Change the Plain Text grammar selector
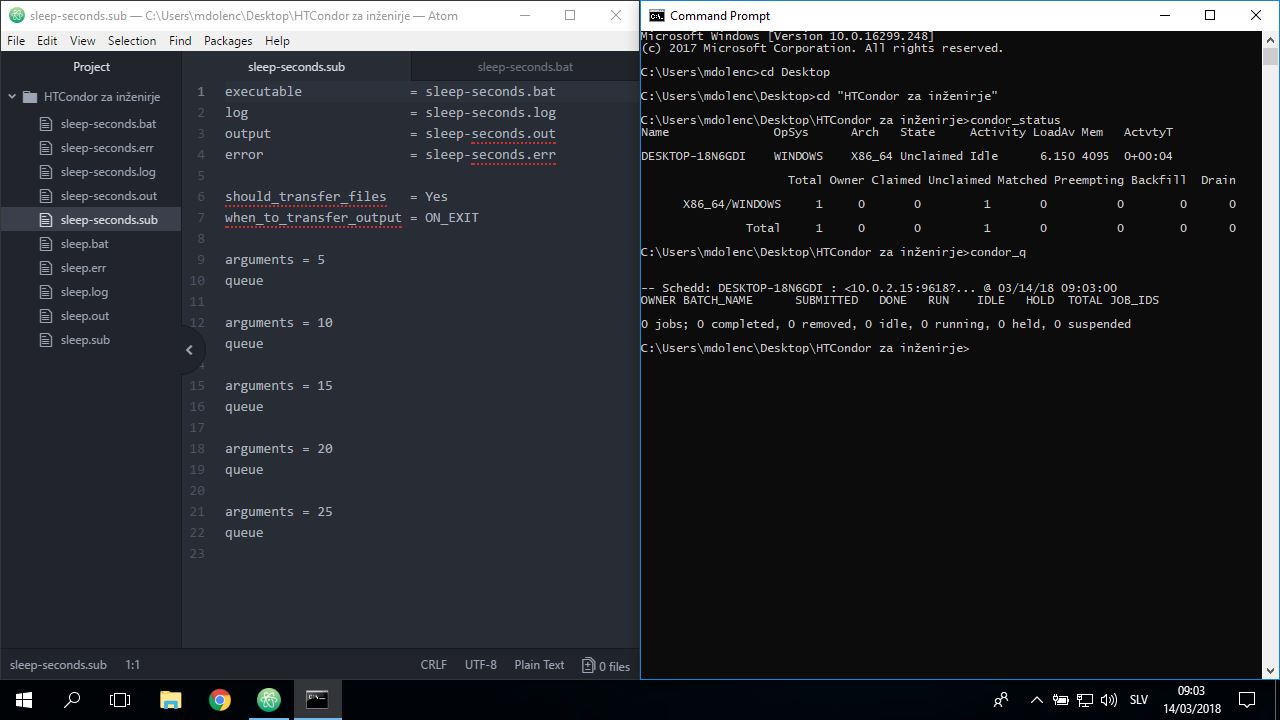 tap(539, 665)
